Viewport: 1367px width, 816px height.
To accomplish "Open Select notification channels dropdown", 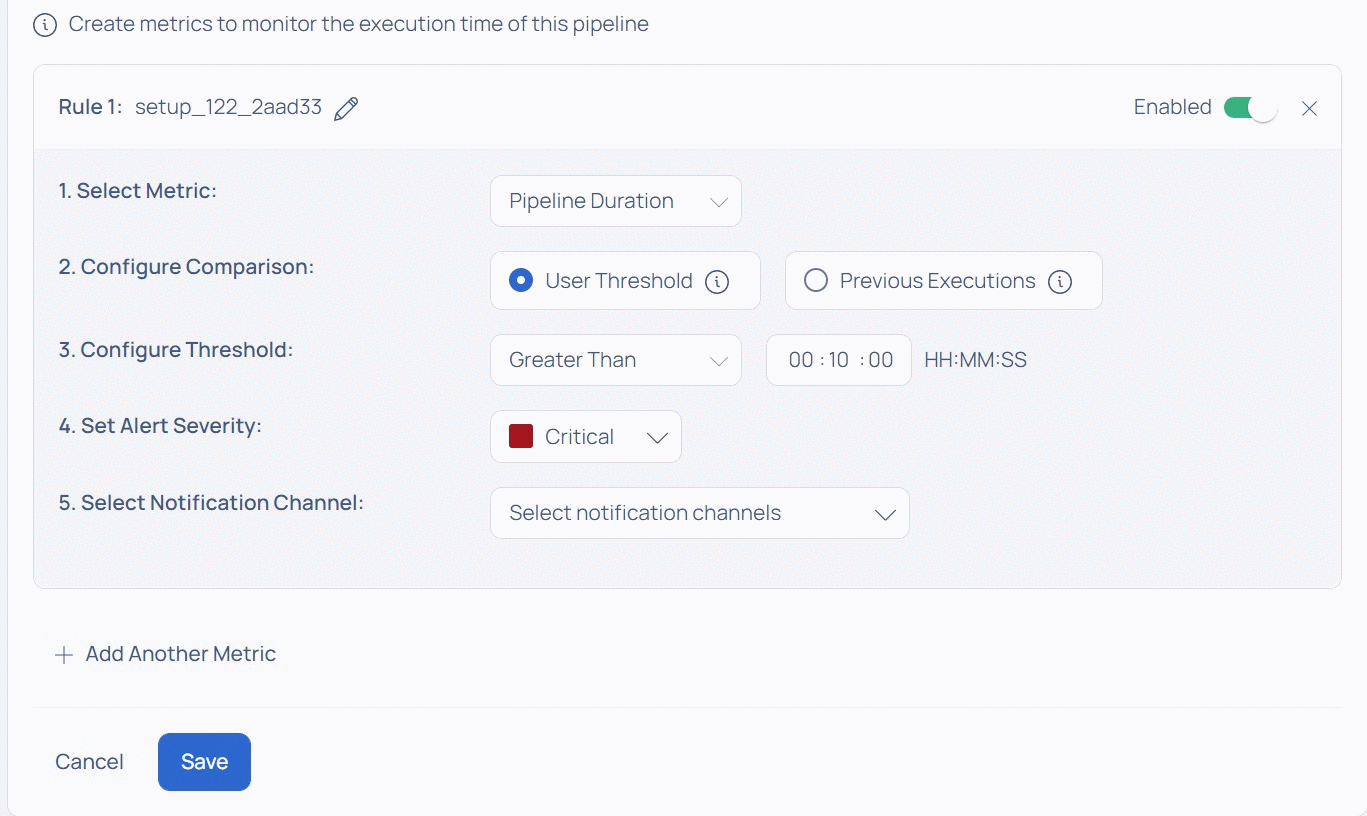I will (x=700, y=513).
